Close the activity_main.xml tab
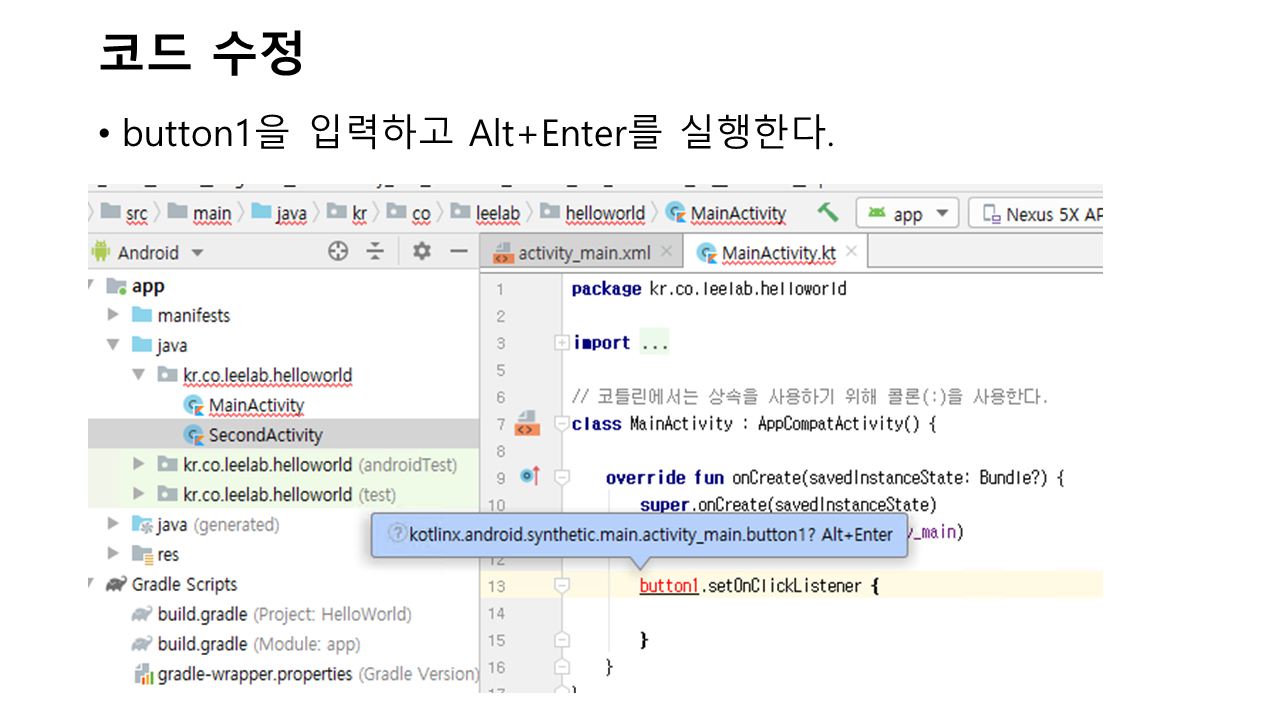 (668, 253)
